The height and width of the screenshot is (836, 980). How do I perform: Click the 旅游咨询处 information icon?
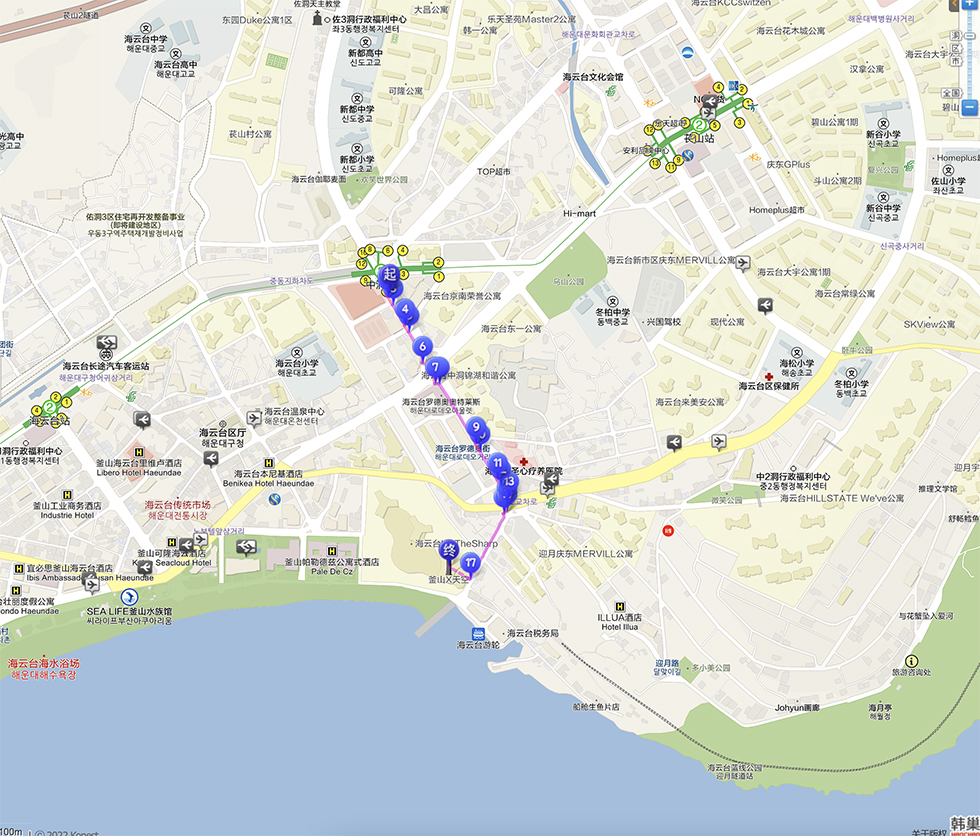(911, 661)
